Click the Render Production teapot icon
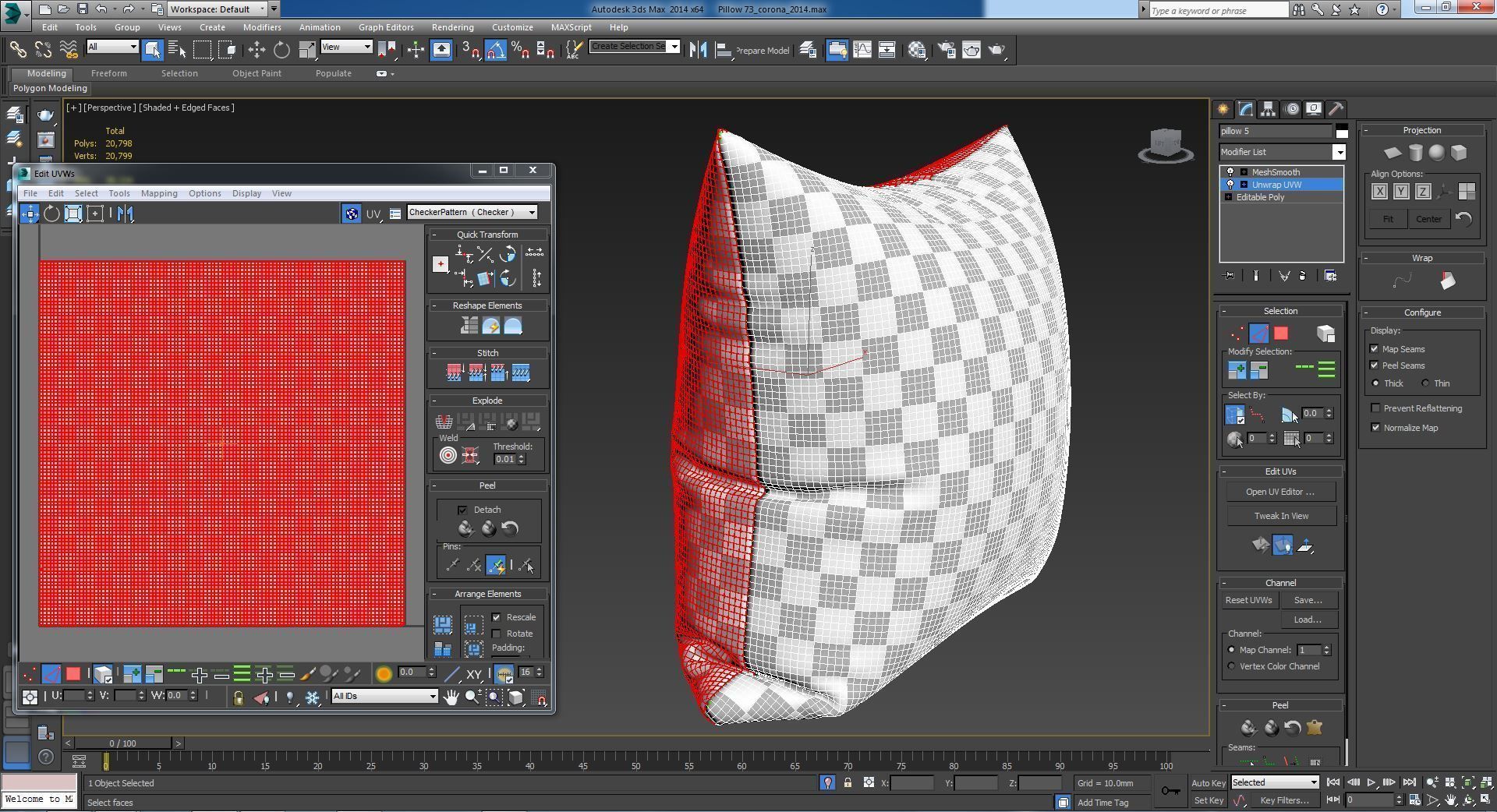 coord(996,50)
